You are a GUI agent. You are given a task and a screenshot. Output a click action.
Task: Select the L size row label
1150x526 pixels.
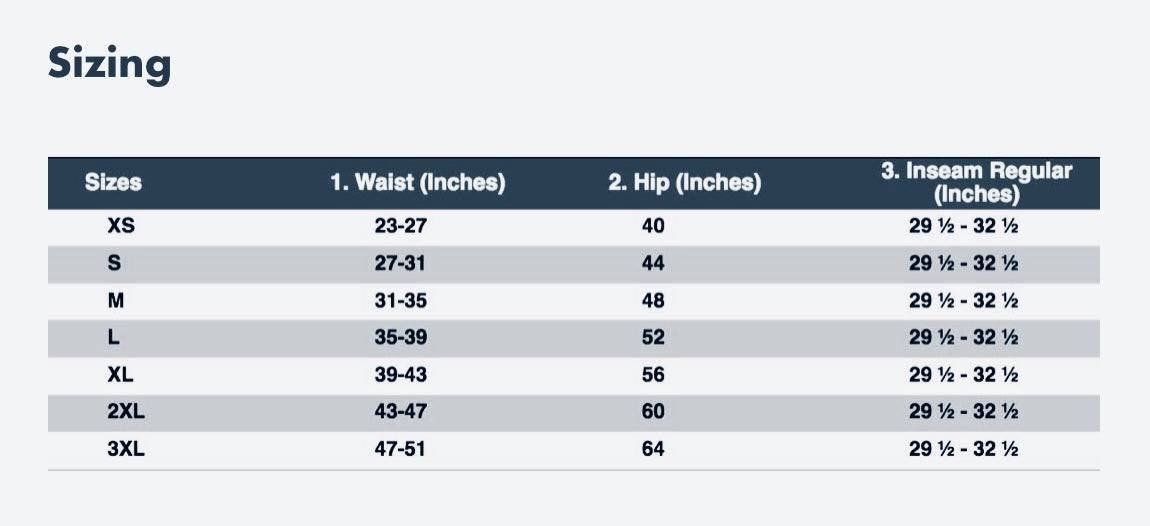[x=113, y=337]
